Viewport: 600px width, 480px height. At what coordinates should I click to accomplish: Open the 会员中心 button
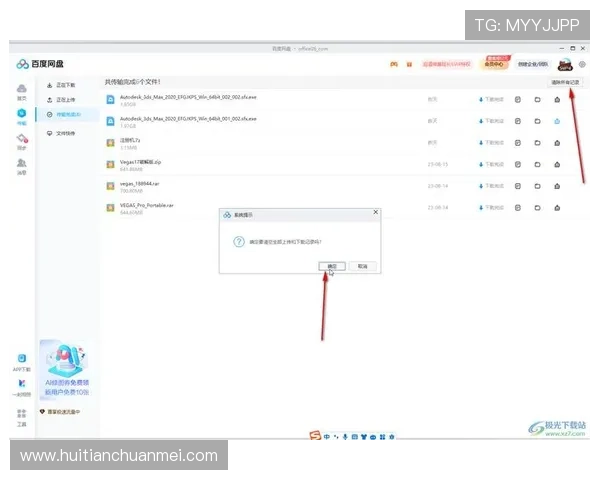pos(493,62)
